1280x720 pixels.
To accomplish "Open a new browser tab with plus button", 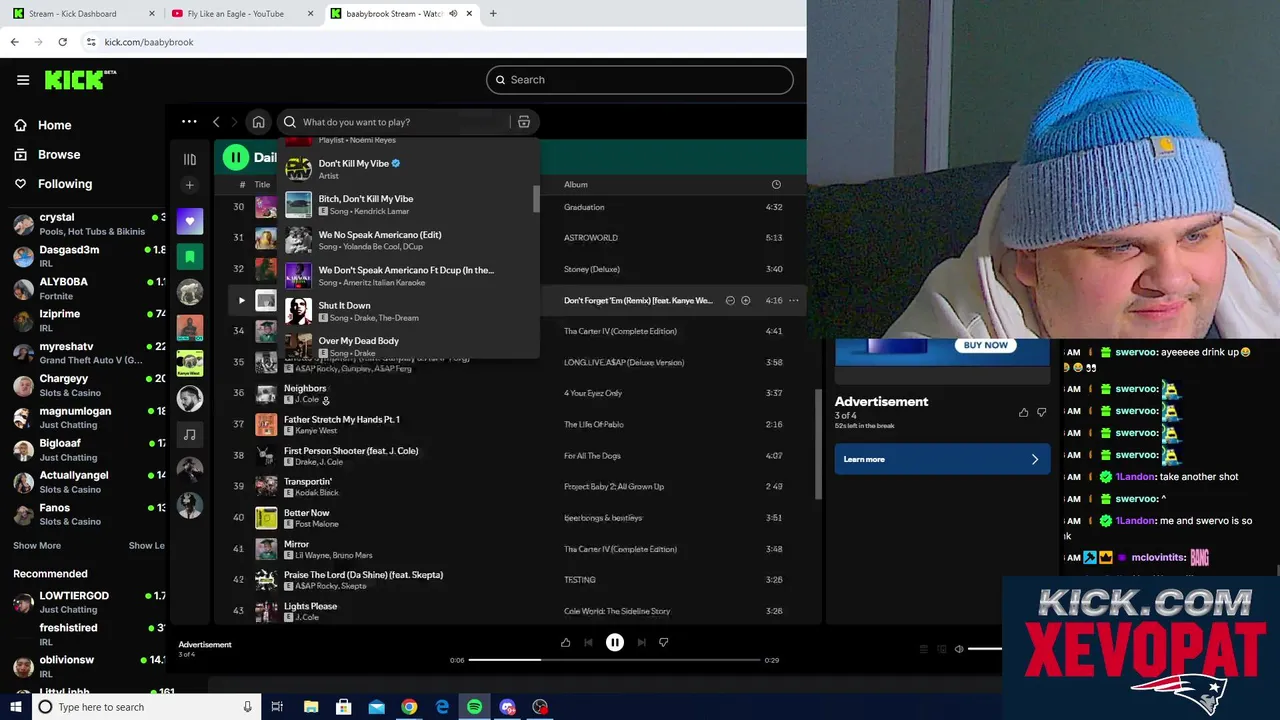I will coord(493,14).
